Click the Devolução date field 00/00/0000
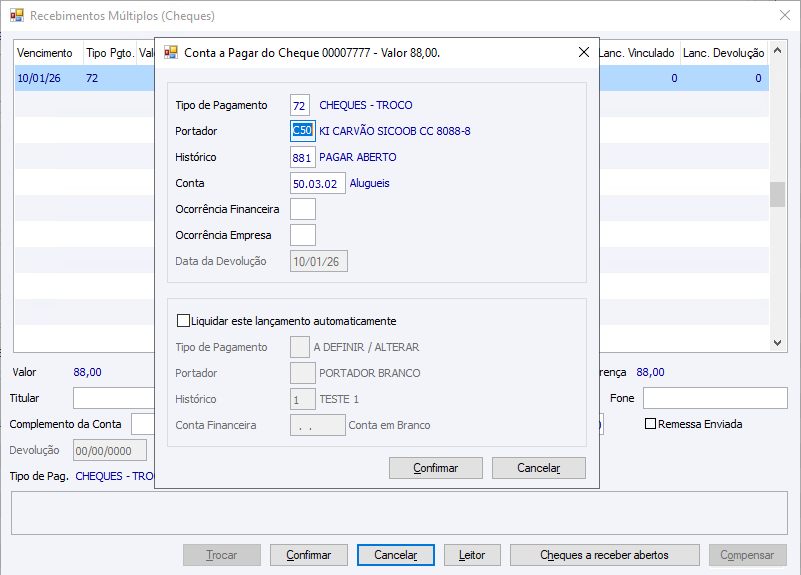This screenshot has width=801, height=575. 110,450
